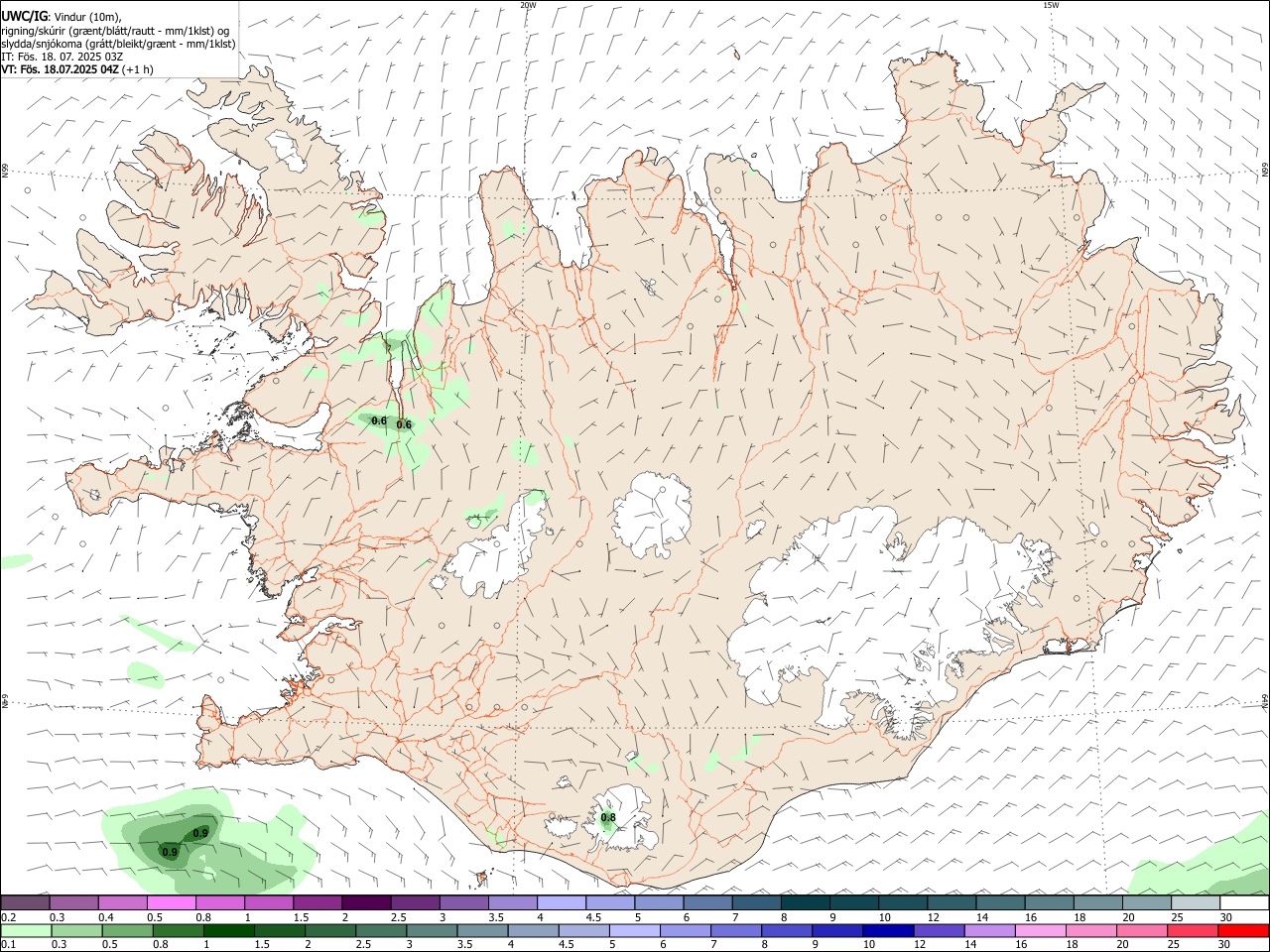Select the lower-row bright red swatch starting at 30
The height and width of the screenshot is (952, 1270).
point(1243,930)
